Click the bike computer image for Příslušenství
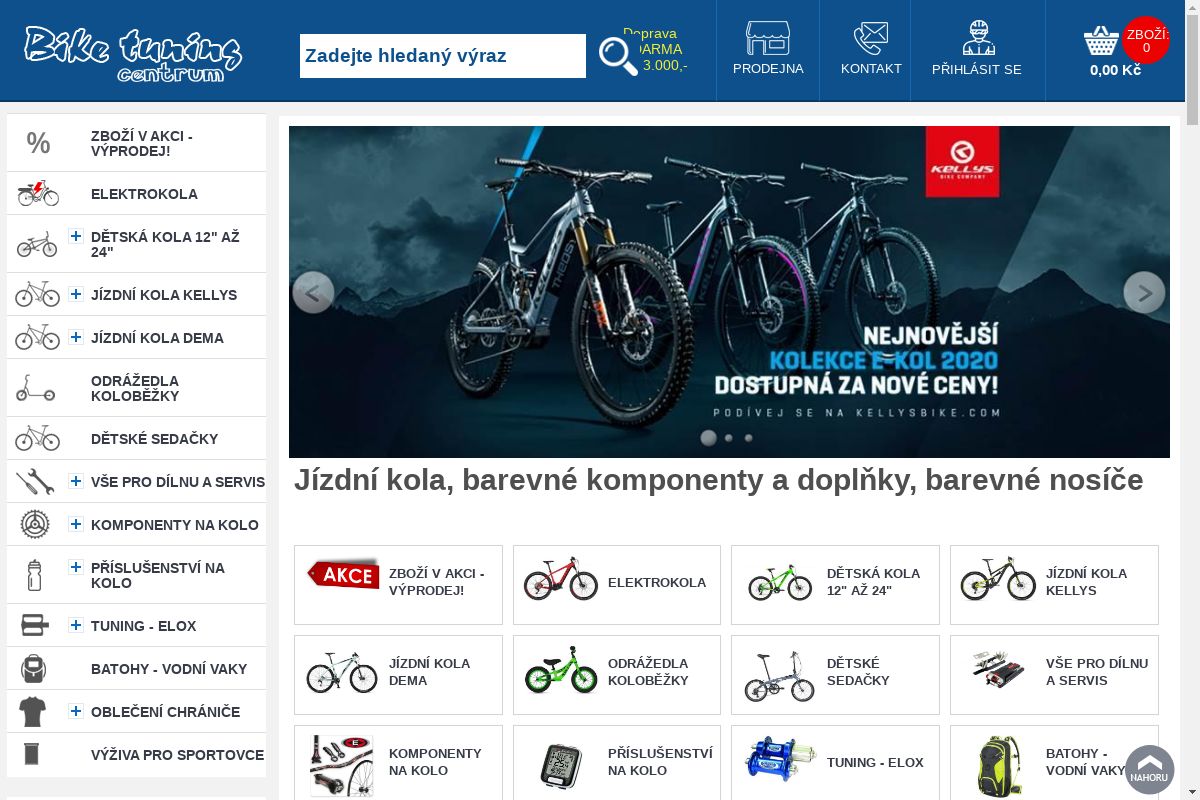The width and height of the screenshot is (1200, 800). click(x=561, y=766)
